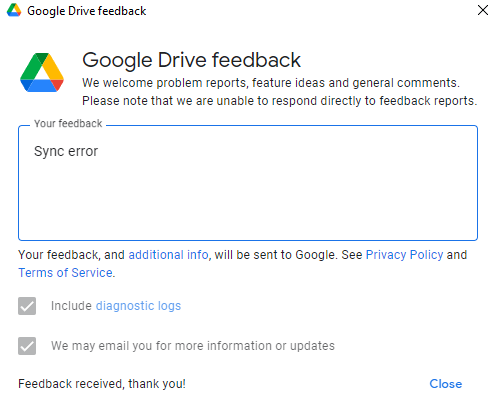
Task: Toggle the email for more information checkbox
Action: point(27,346)
